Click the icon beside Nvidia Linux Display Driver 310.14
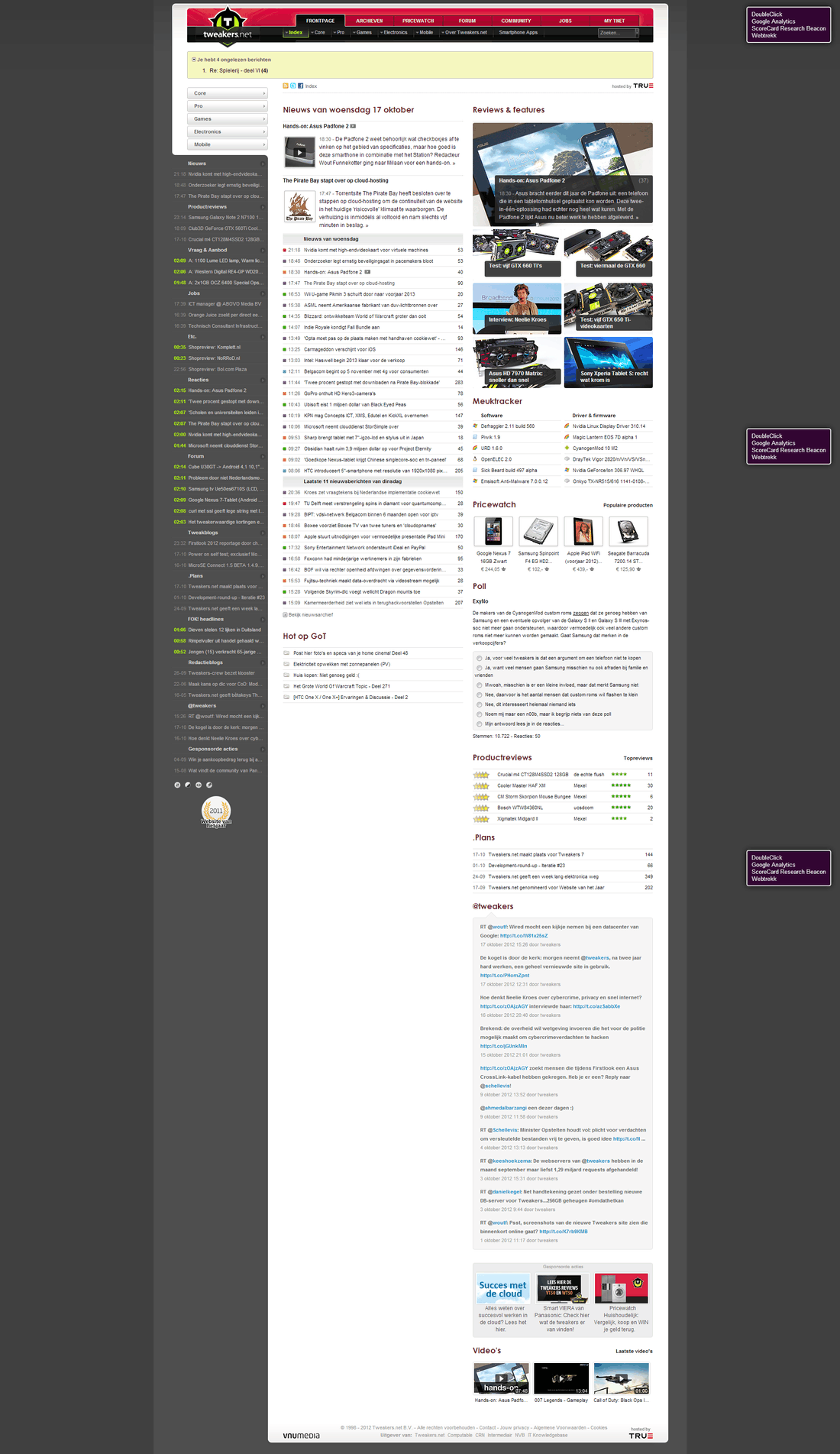Viewport: 840px width, 1454px height. tap(567, 426)
